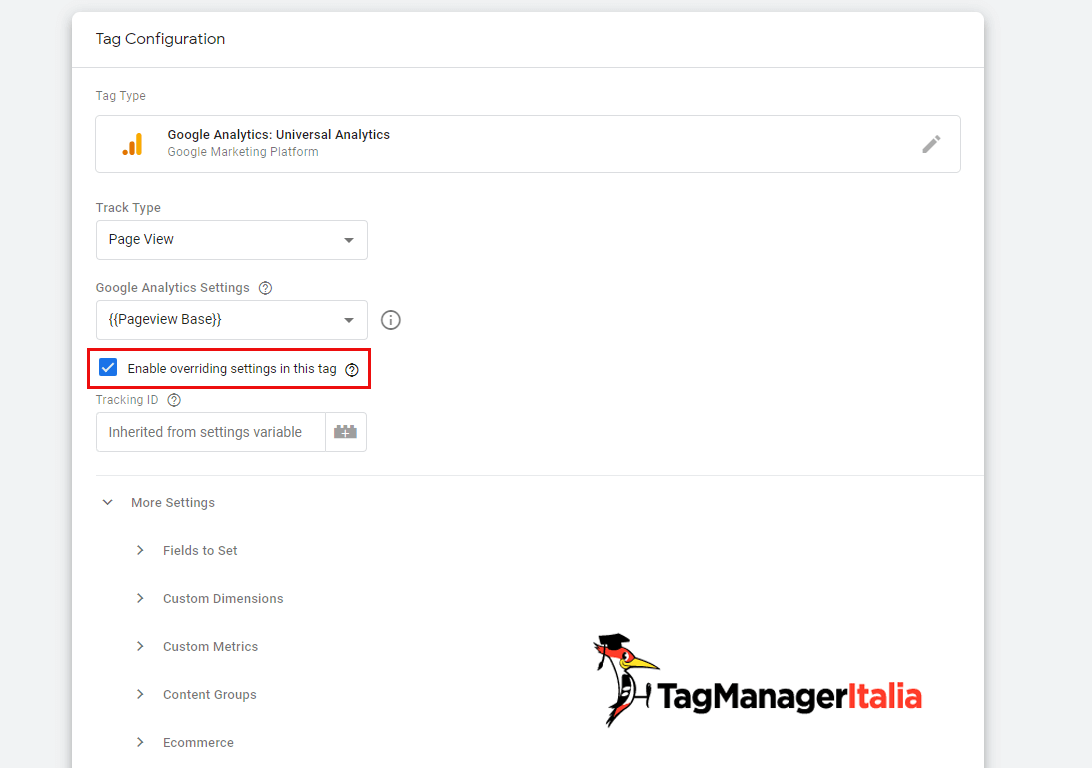Select Google Analytics: Universal Analytics tag type box
This screenshot has height=768, width=1092.
coord(528,144)
